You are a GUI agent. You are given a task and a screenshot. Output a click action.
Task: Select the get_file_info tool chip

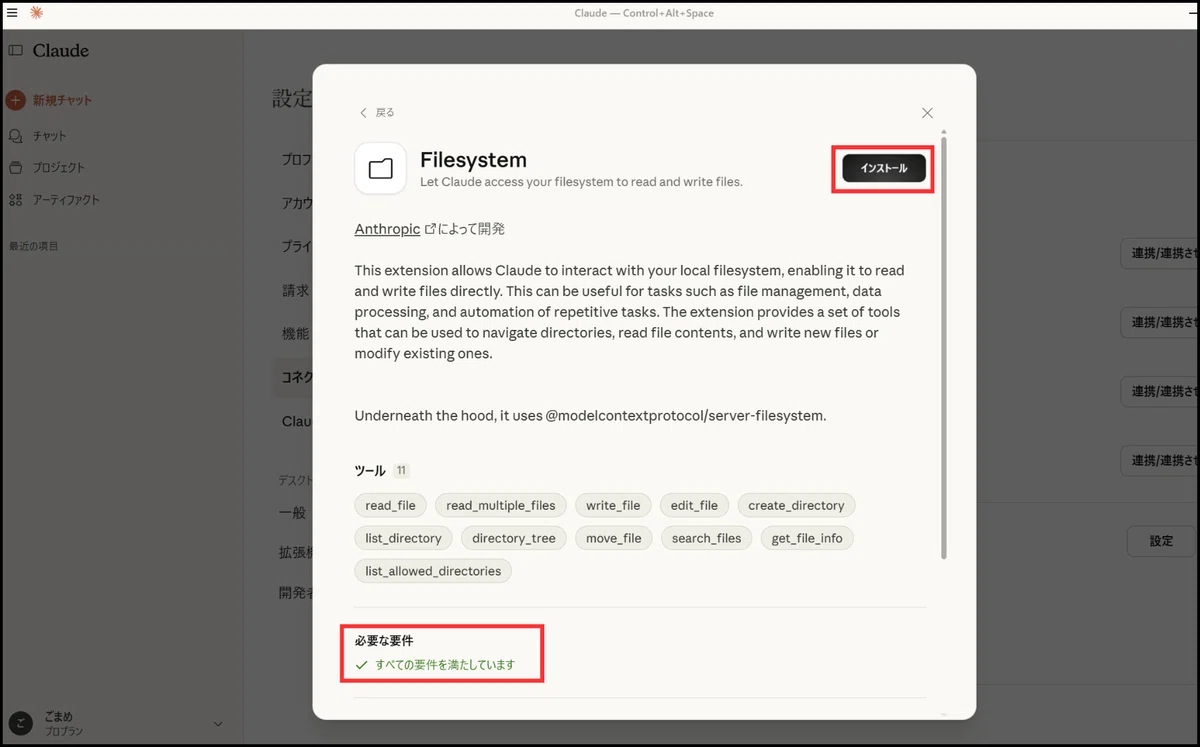point(807,538)
